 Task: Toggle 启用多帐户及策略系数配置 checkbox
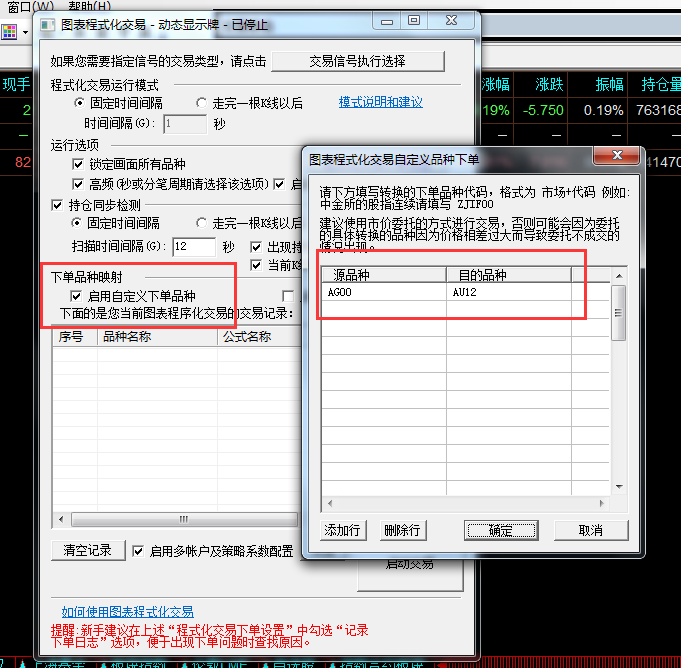pyautogui.click(x=139, y=550)
